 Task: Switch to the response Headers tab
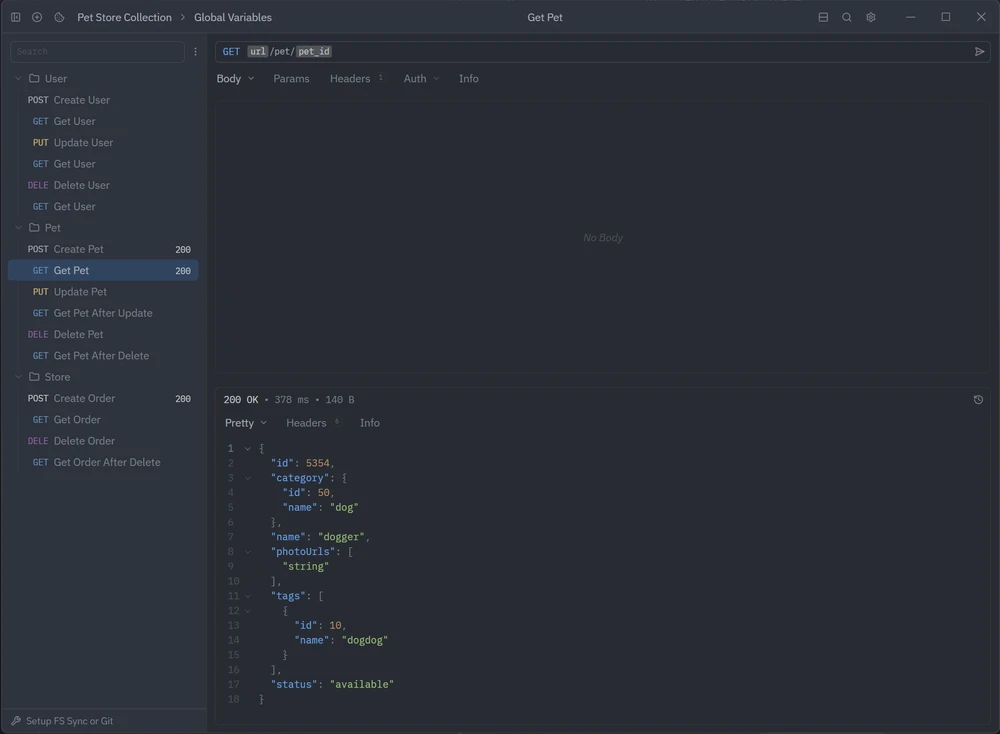[312, 423]
